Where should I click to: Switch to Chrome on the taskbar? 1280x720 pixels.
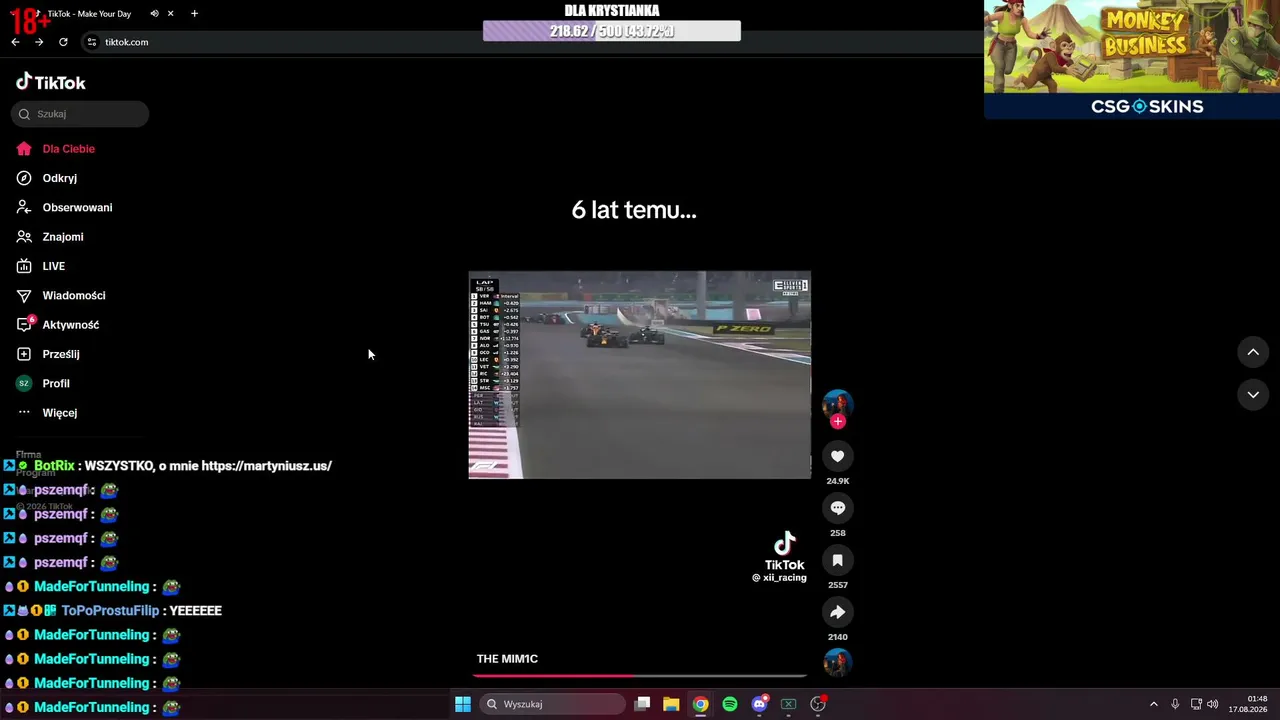point(700,704)
